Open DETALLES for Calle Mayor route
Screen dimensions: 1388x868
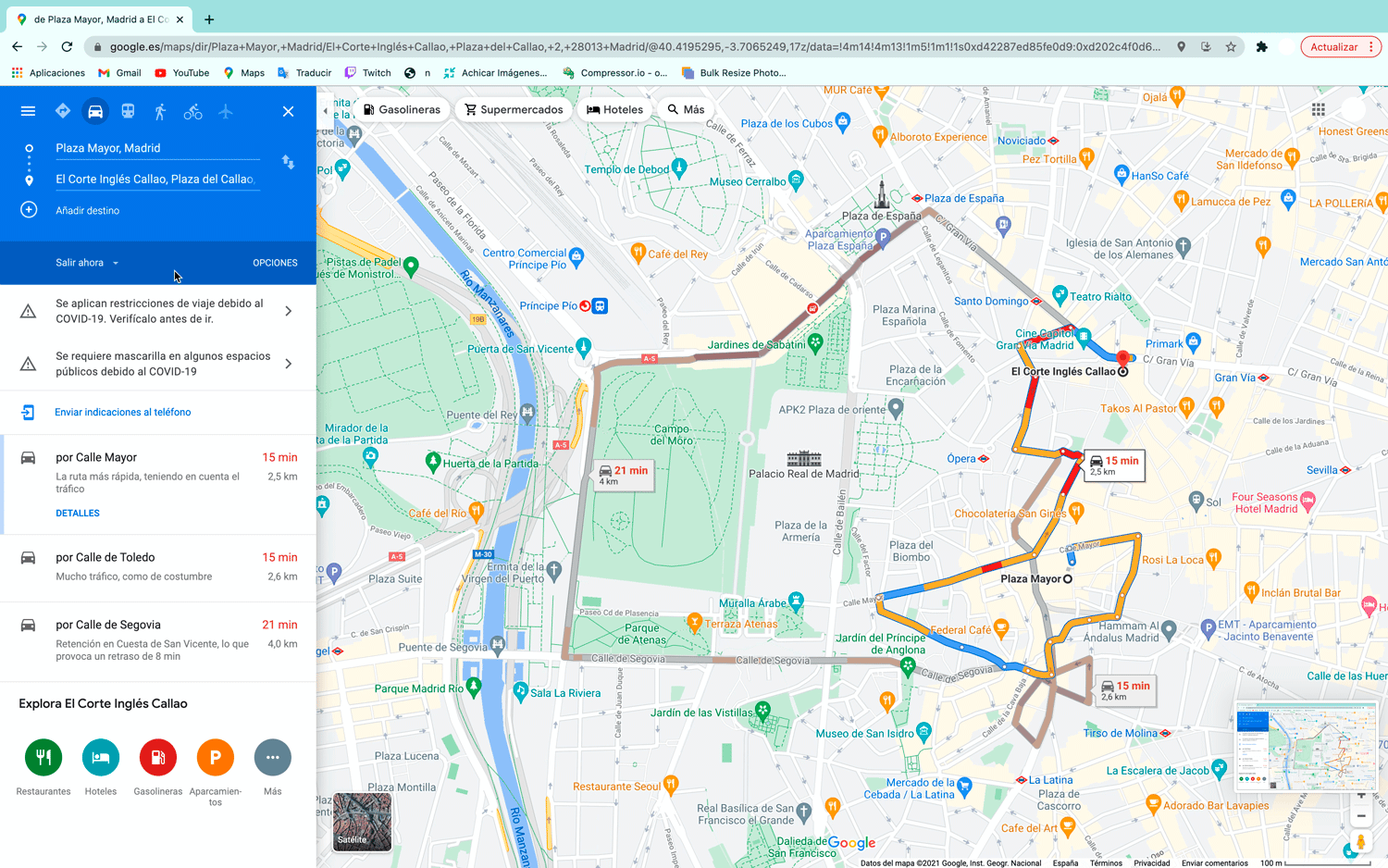(x=78, y=513)
